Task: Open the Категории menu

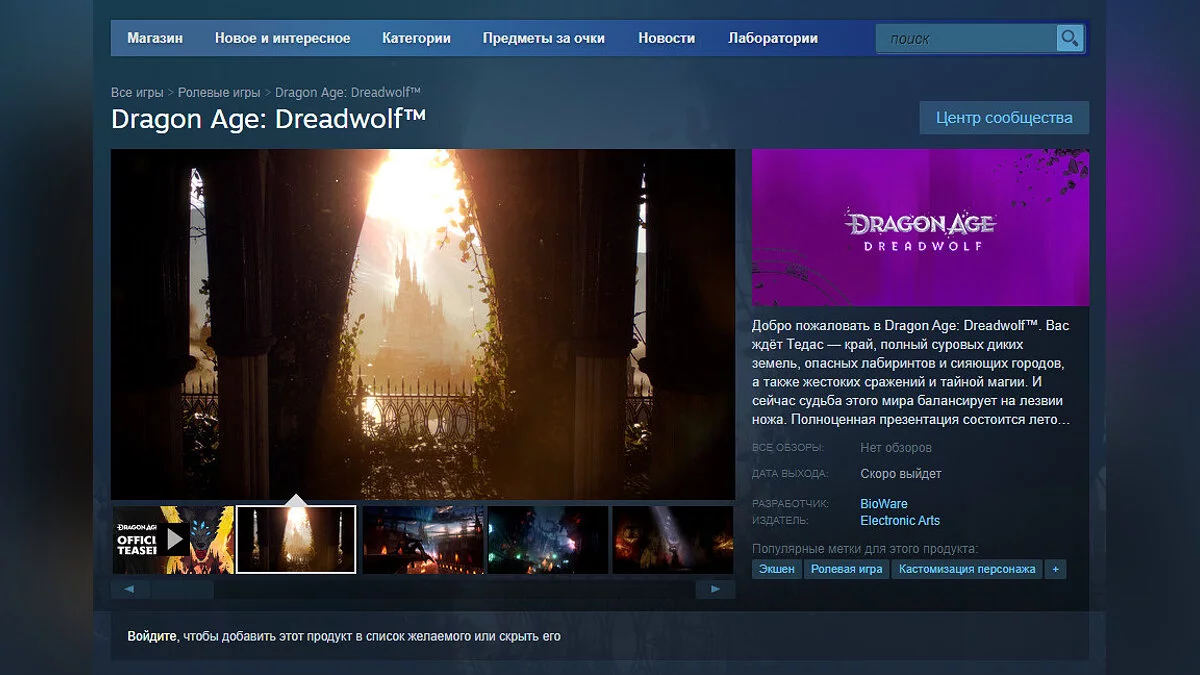Action: coord(416,38)
